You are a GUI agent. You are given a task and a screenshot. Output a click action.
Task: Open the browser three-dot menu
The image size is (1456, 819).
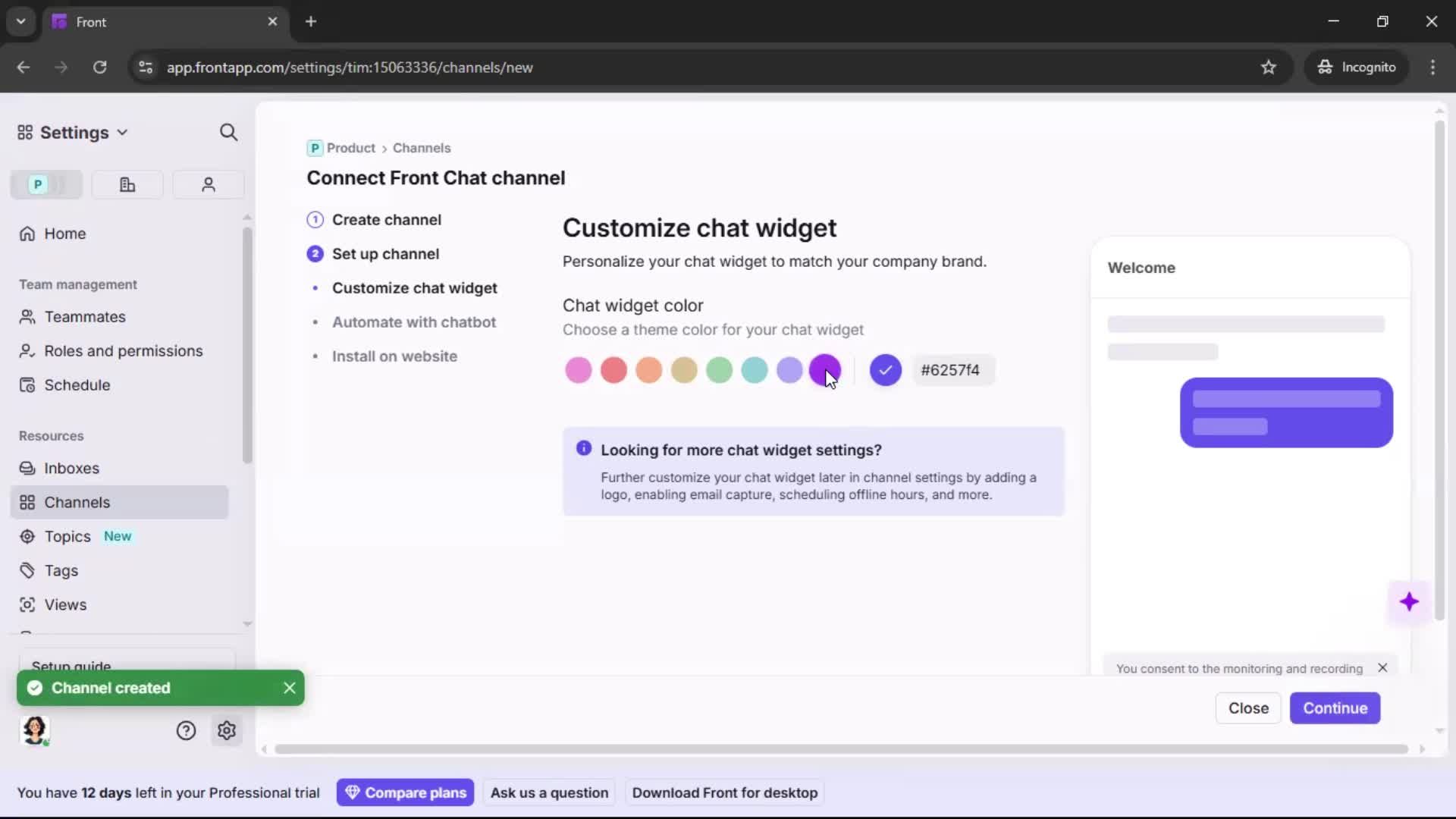1432,67
